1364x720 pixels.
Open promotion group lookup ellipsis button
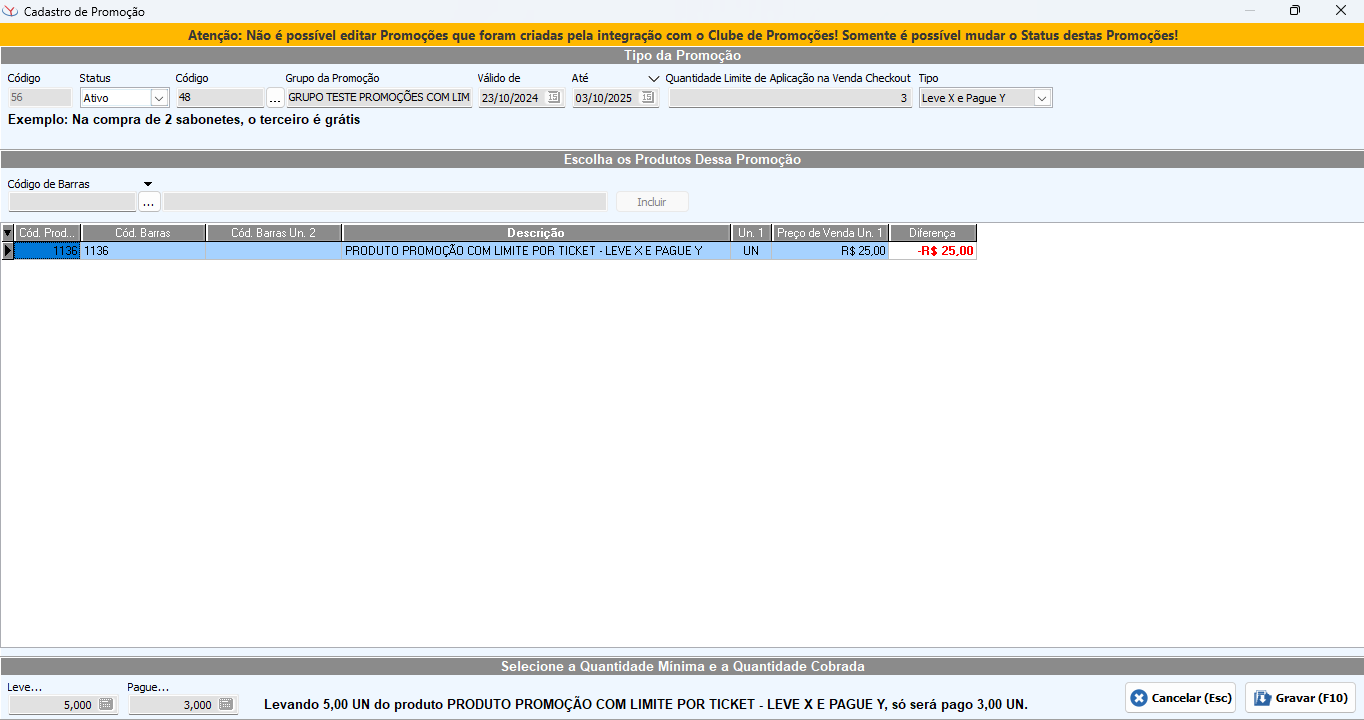(275, 98)
